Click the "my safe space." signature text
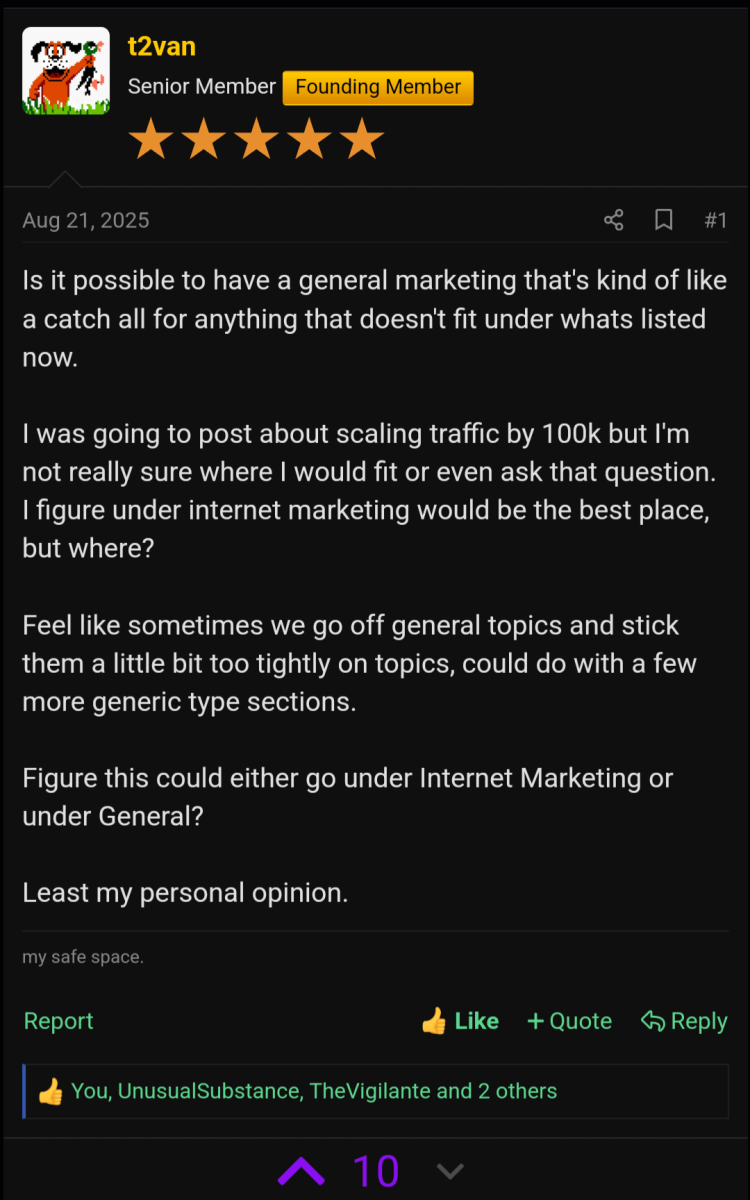750x1200 pixels. click(83, 957)
